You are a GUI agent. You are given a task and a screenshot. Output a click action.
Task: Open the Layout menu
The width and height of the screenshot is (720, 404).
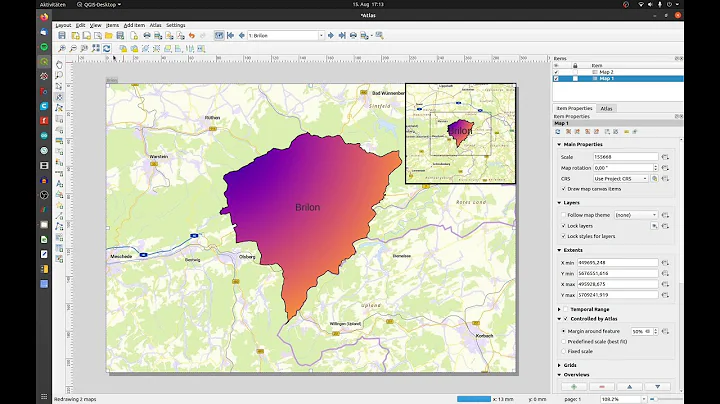[x=63, y=25]
